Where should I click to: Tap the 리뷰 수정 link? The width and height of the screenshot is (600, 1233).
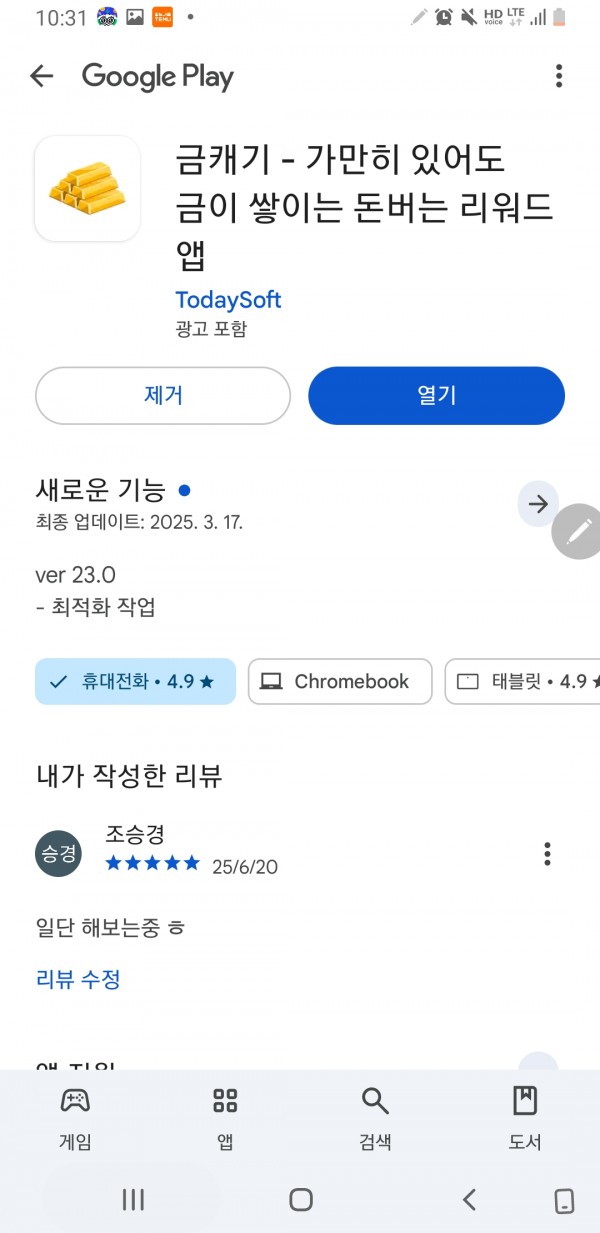coord(78,979)
